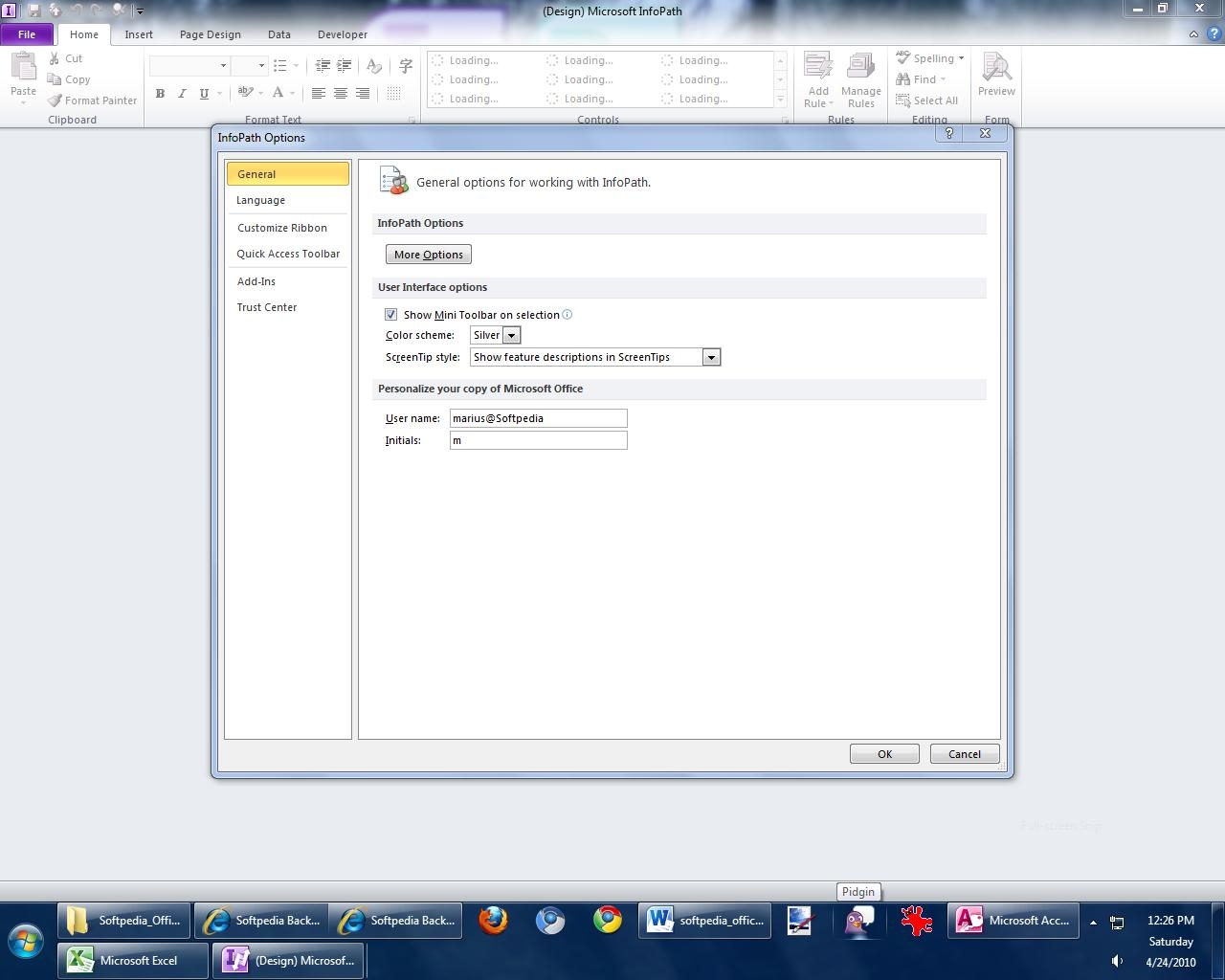Select Language in the options list
Image resolution: width=1225 pixels, height=980 pixels.
click(x=288, y=200)
